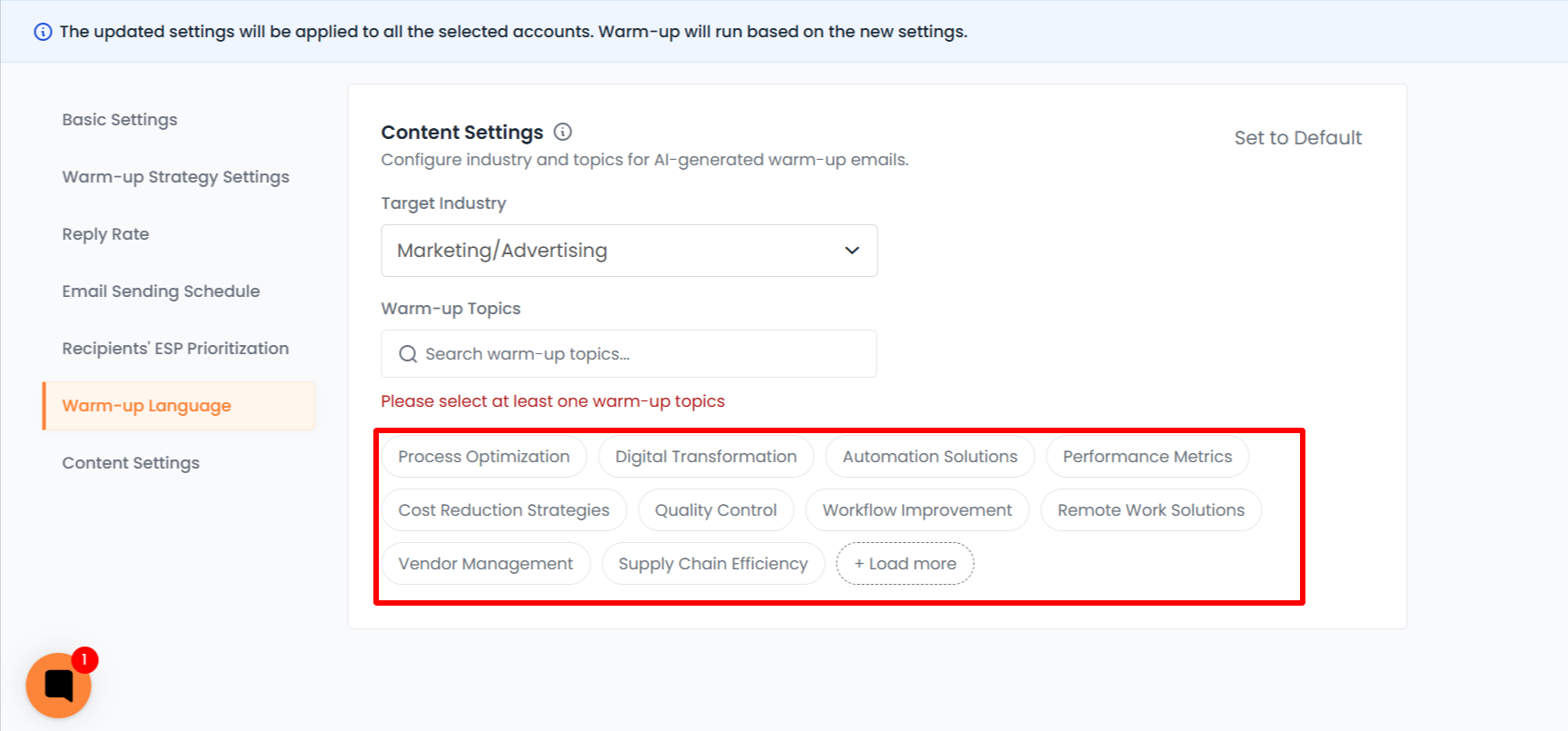This screenshot has height=731, width=1568.
Task: Click Set to Default link
Action: coord(1297,138)
